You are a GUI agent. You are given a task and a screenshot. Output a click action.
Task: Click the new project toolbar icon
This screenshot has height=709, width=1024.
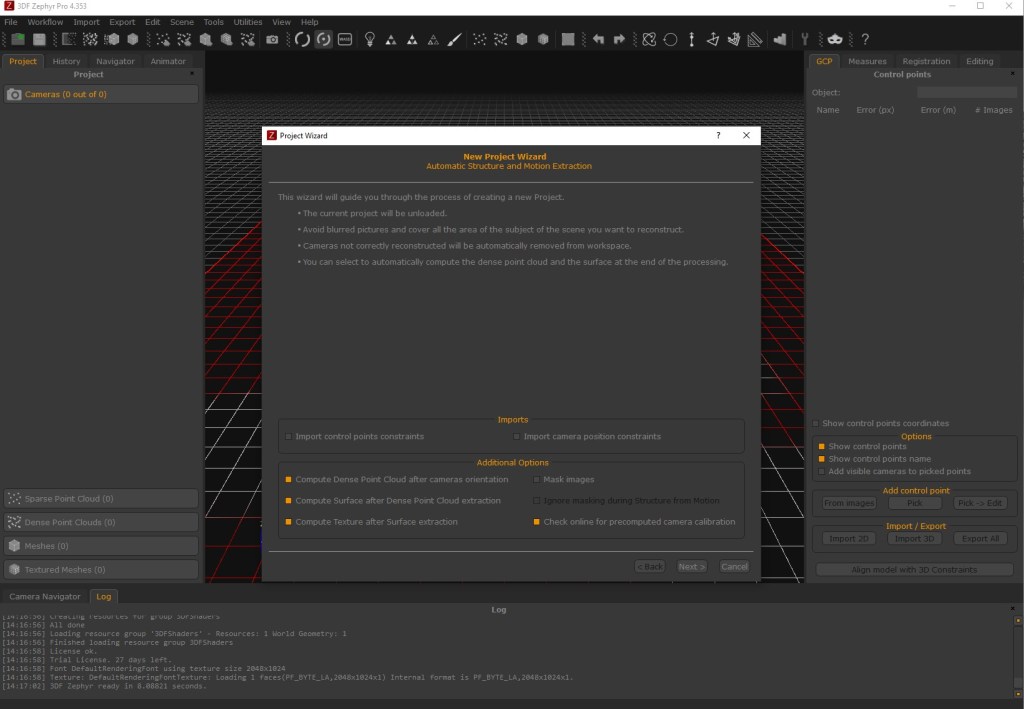18,39
